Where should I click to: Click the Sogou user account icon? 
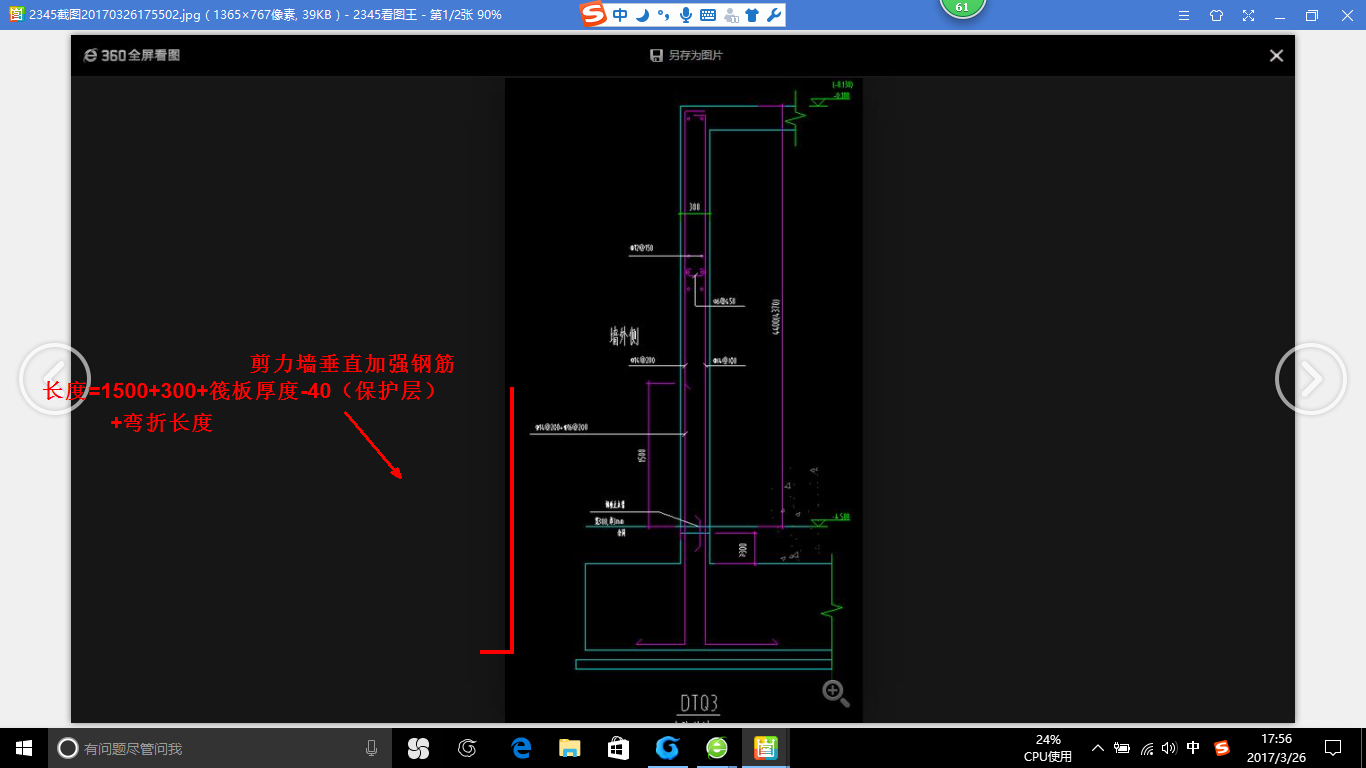pyautogui.click(x=730, y=15)
